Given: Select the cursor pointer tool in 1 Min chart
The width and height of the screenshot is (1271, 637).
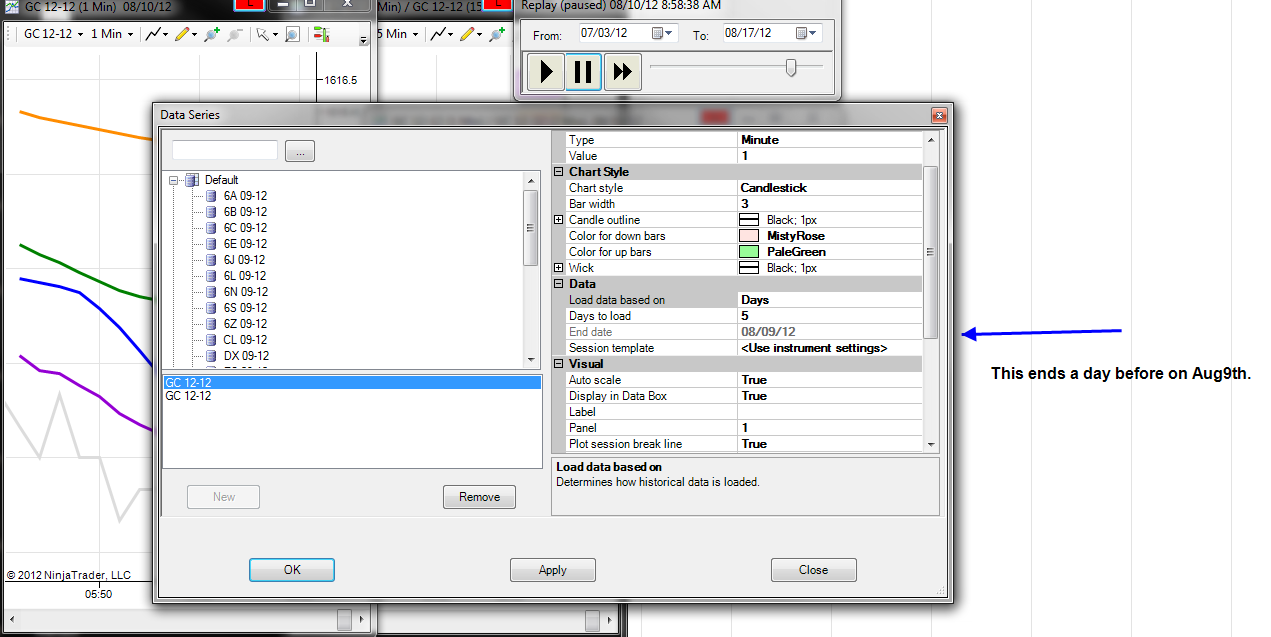Looking at the screenshot, I should [262, 34].
